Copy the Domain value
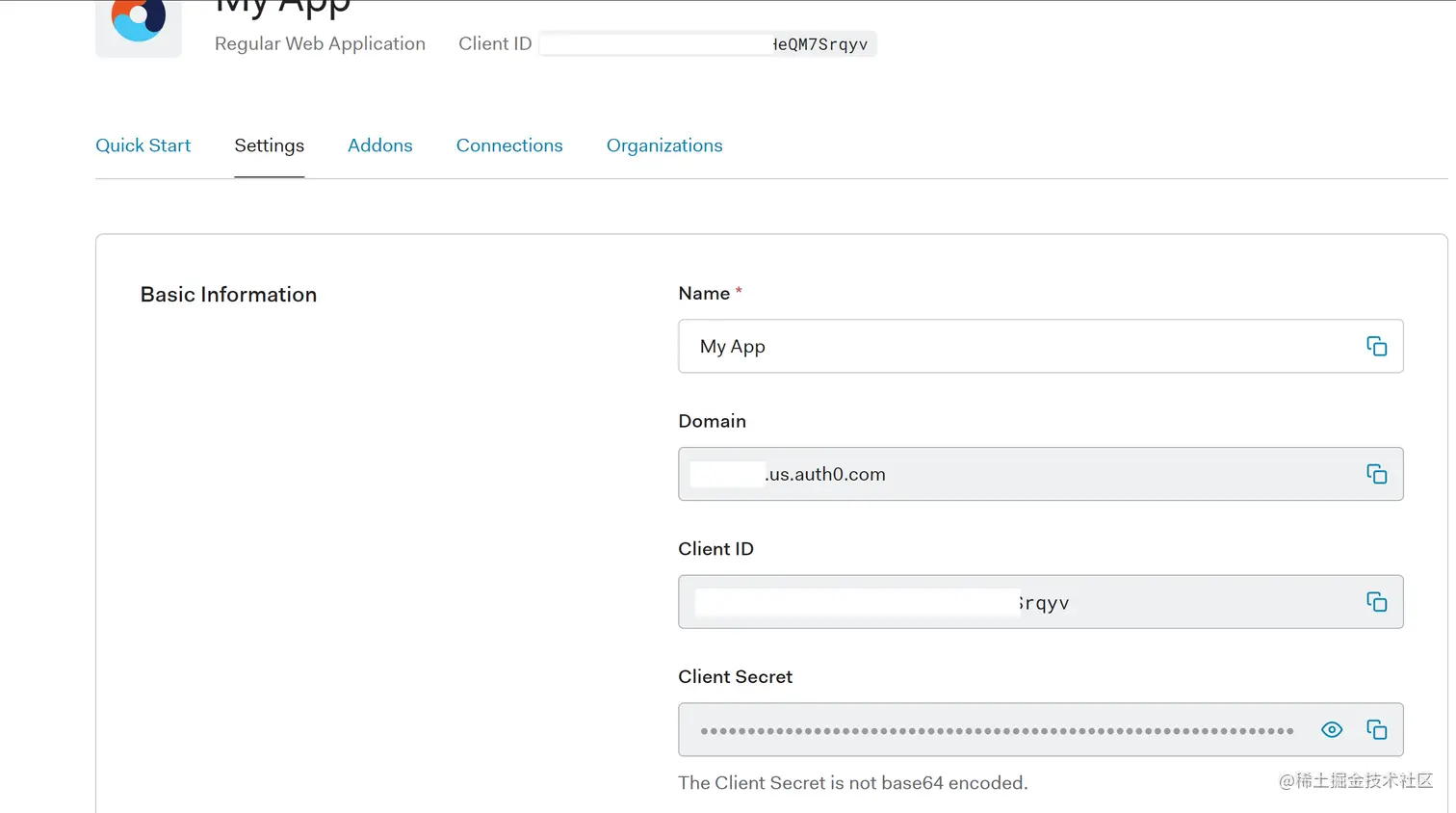Image resolution: width=1456 pixels, height=813 pixels. coord(1377,474)
